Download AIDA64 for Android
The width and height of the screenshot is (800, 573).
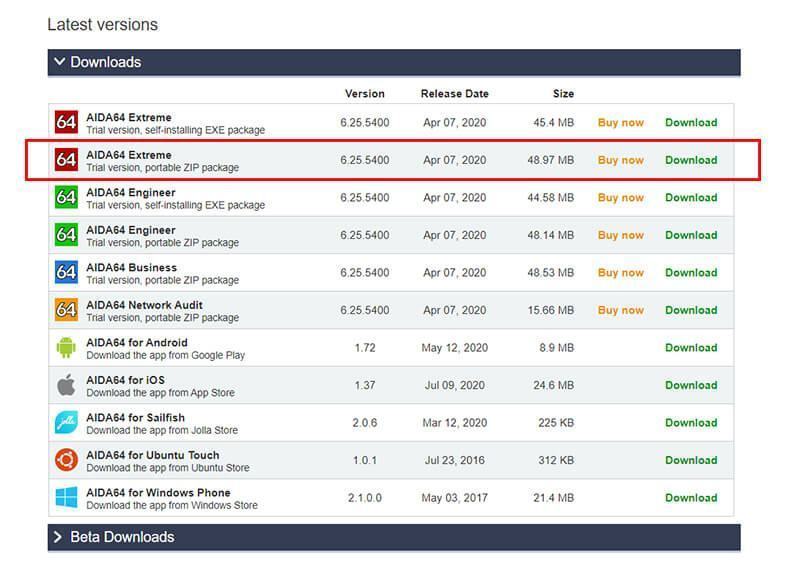[691, 348]
